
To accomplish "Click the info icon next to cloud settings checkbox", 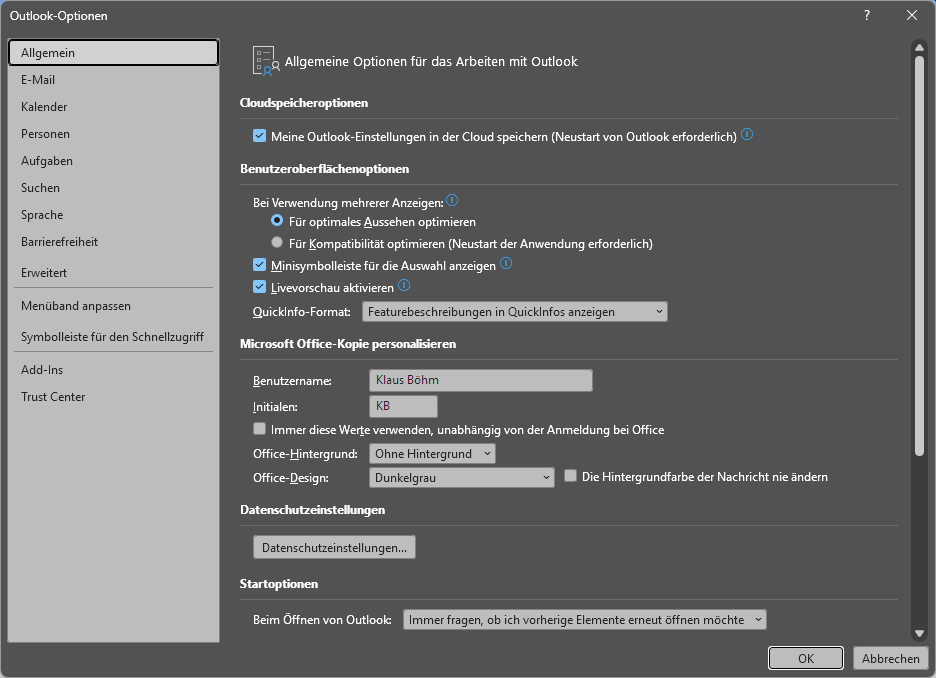I will coord(747,134).
